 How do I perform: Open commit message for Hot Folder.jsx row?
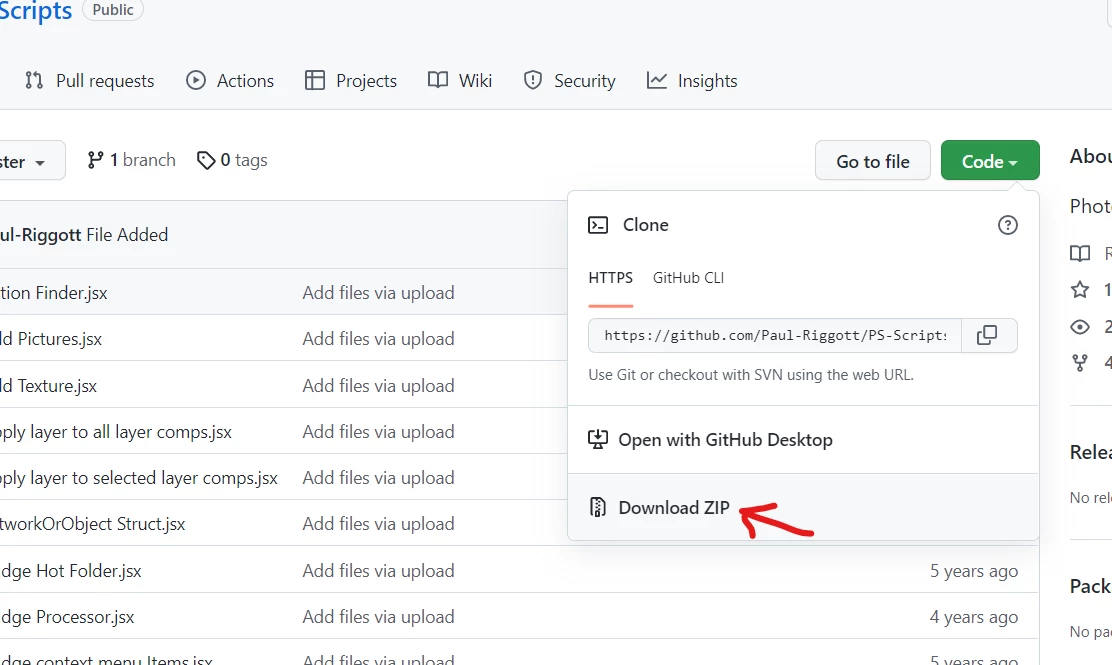point(378,571)
